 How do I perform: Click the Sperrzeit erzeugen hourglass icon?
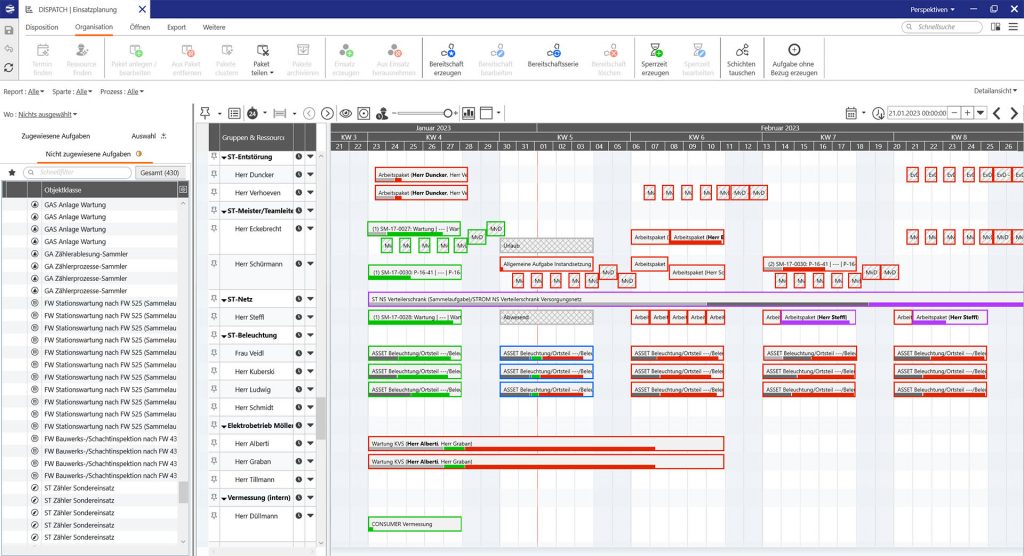point(655,50)
